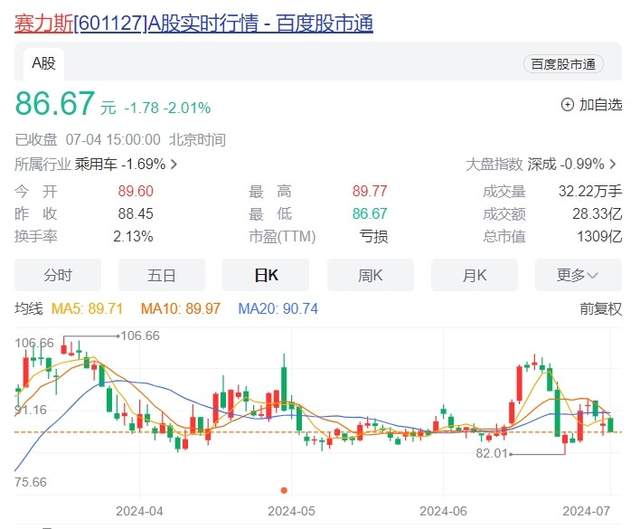The height and width of the screenshot is (529, 640).
Task: Click the 82.01 low-price callout on chart
Action: pos(491,453)
